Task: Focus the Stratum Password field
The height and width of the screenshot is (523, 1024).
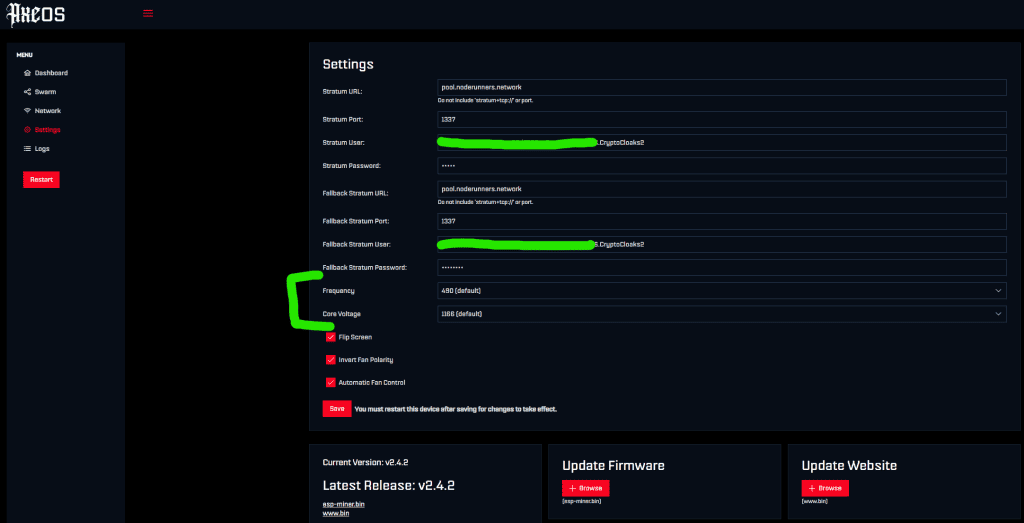Action: [x=722, y=166]
